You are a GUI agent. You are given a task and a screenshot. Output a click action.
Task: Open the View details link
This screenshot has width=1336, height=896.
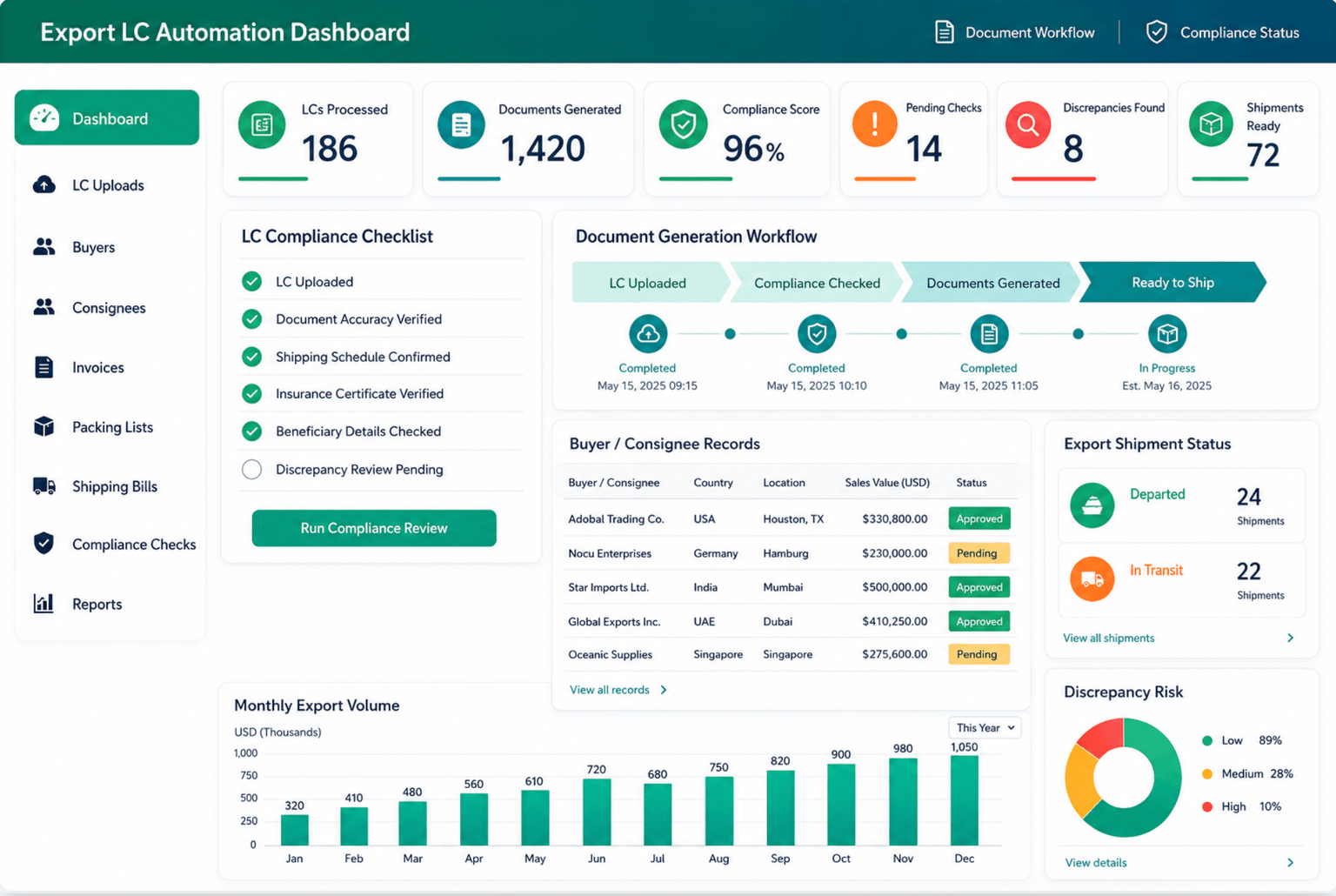point(1096,863)
